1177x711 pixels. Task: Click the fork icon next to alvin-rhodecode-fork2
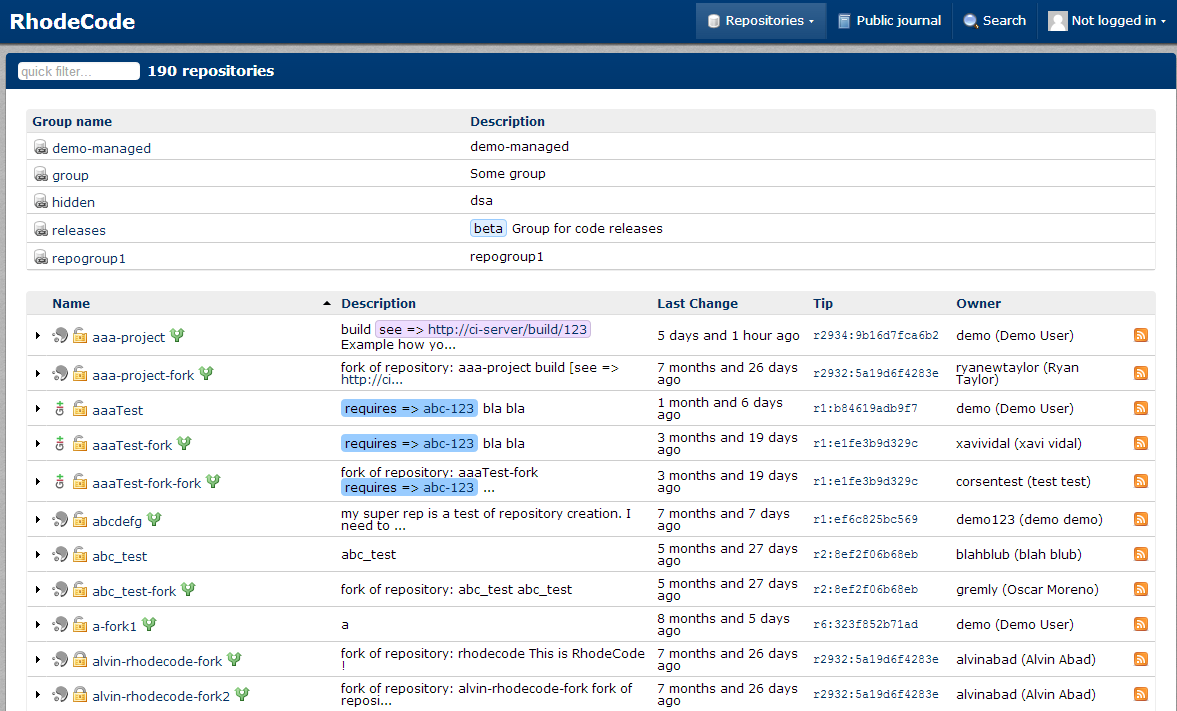[242, 694]
